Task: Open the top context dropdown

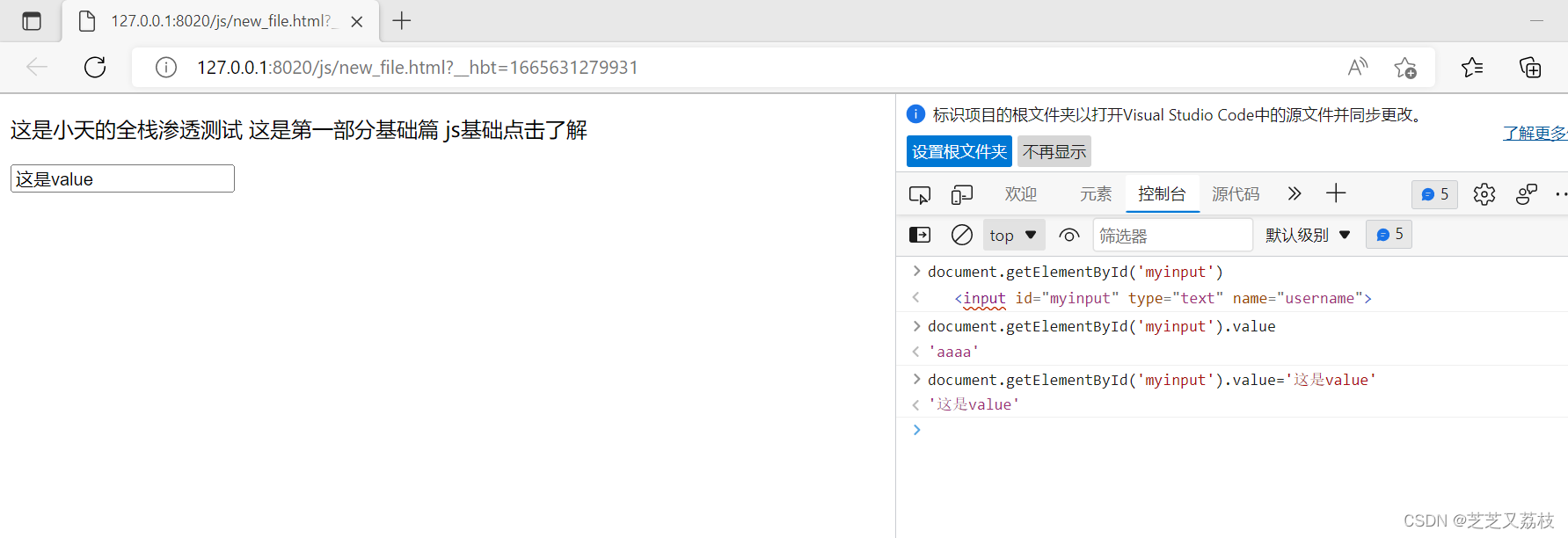Action: [1013, 235]
